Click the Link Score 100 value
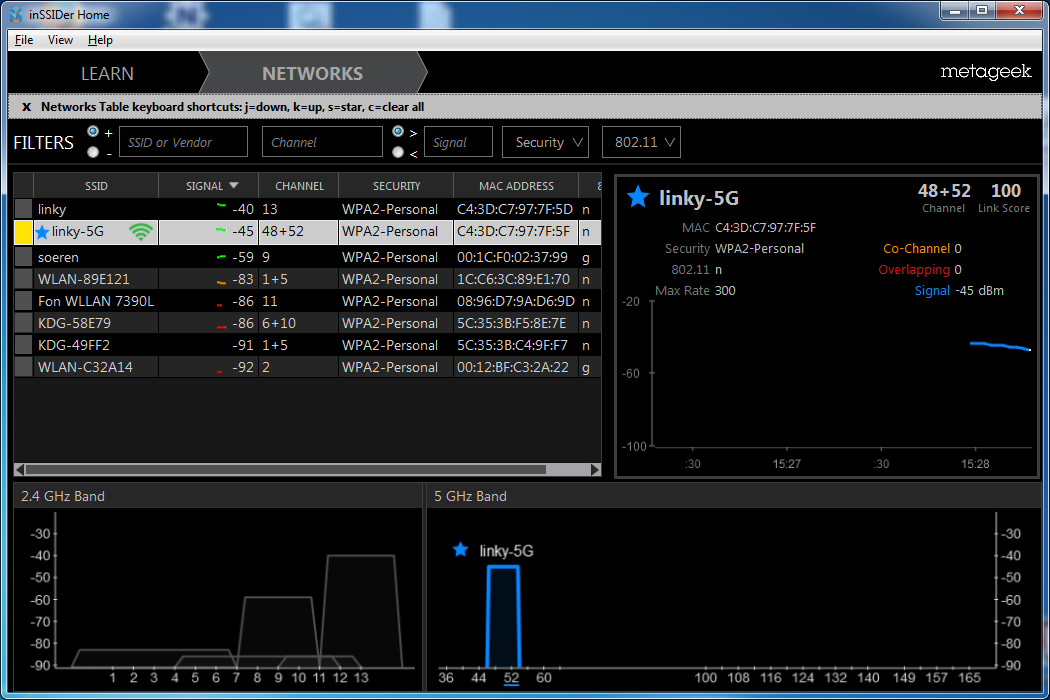 pos(1006,191)
